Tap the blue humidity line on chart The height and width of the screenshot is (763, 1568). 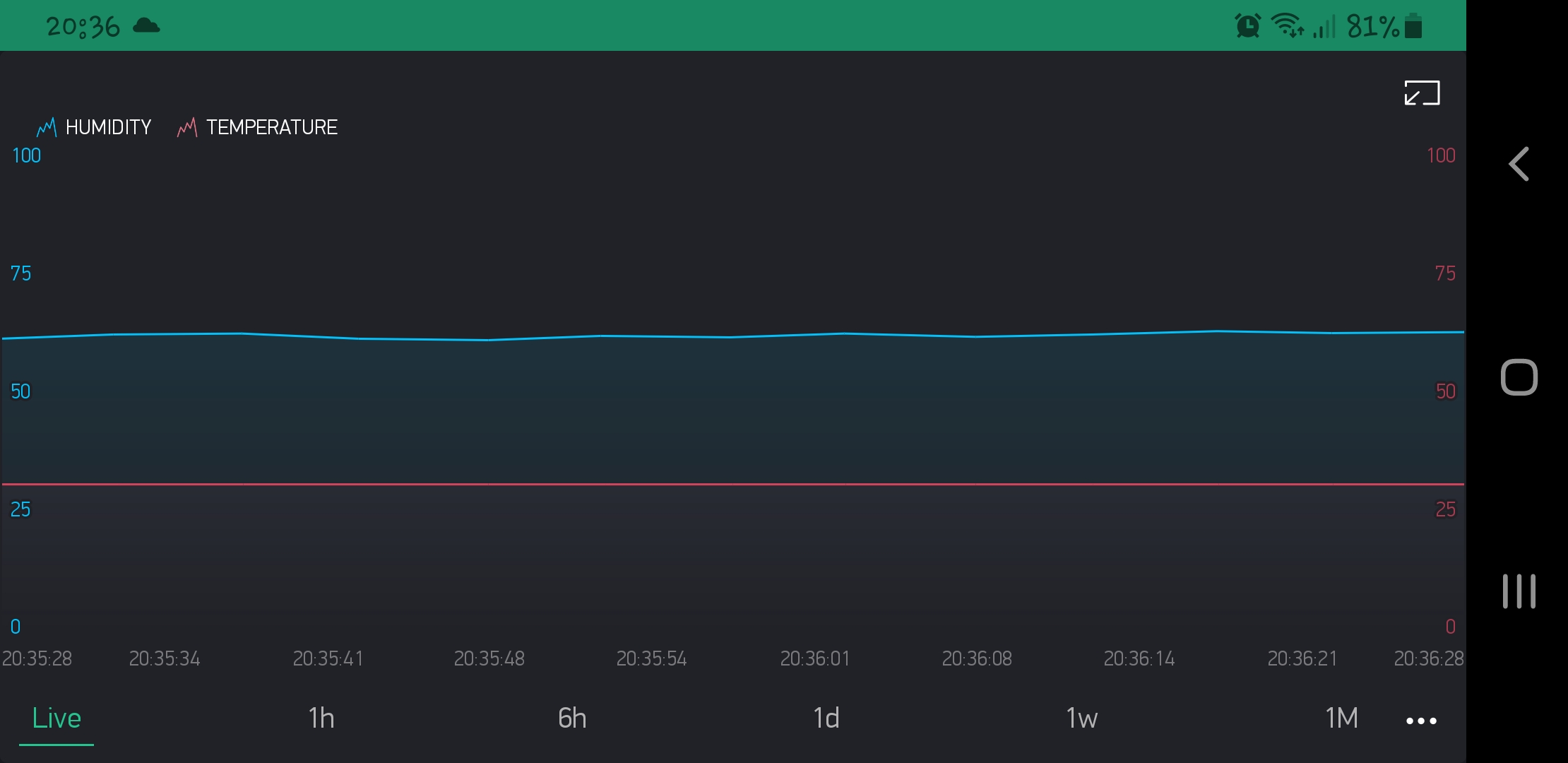click(732, 336)
